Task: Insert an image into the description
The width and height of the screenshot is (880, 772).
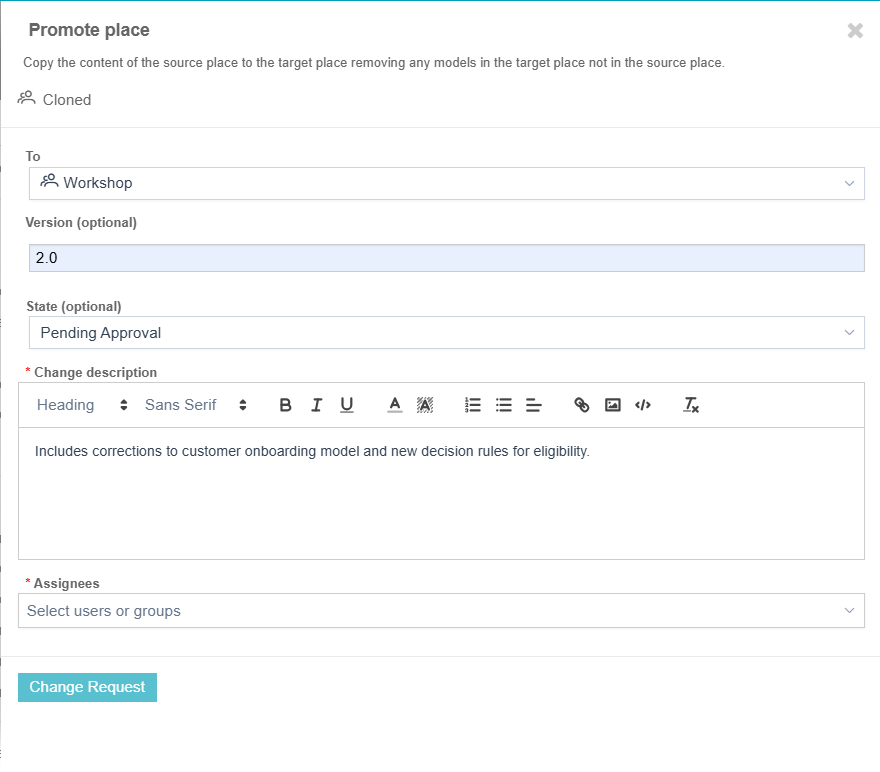Action: (x=613, y=405)
